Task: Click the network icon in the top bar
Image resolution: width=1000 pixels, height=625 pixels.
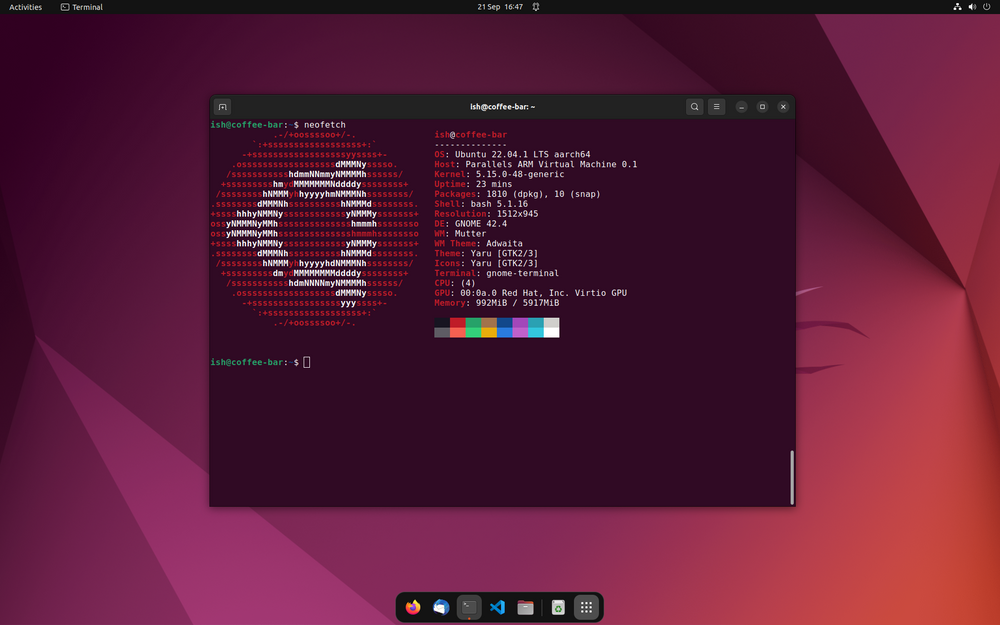Action: pos(957,7)
